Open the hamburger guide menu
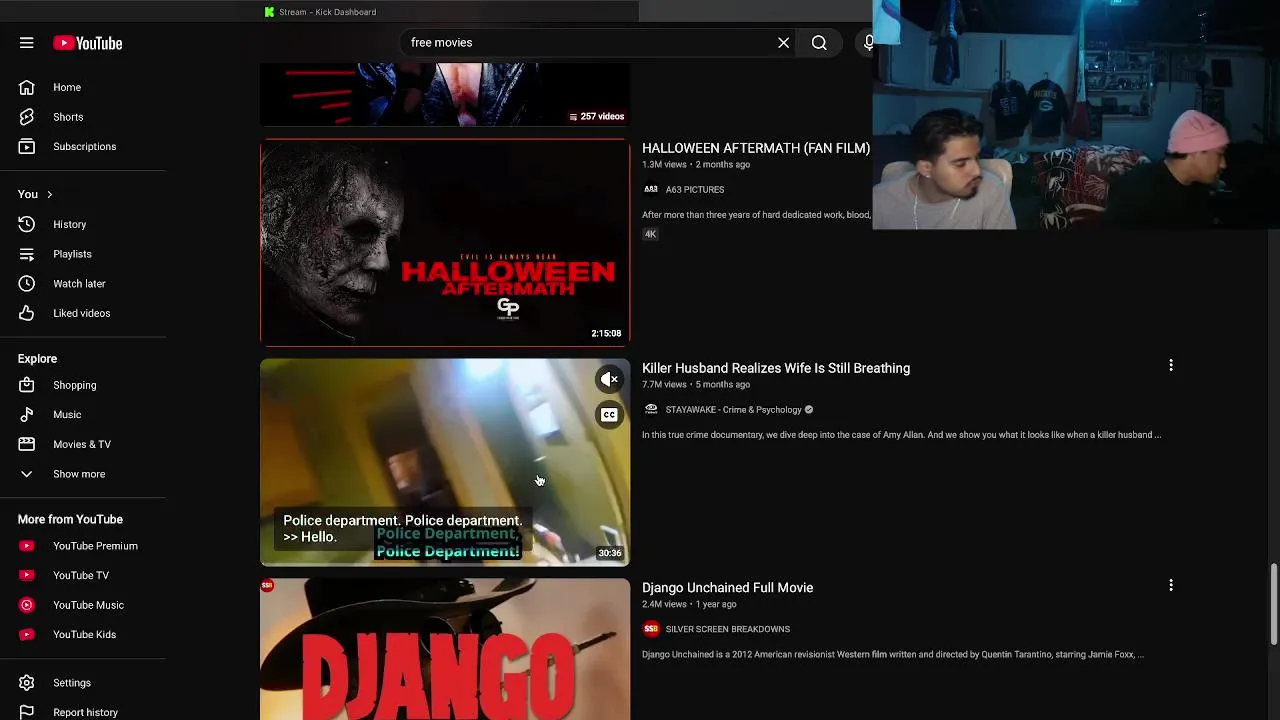This screenshot has width=1280, height=720. [x=27, y=43]
